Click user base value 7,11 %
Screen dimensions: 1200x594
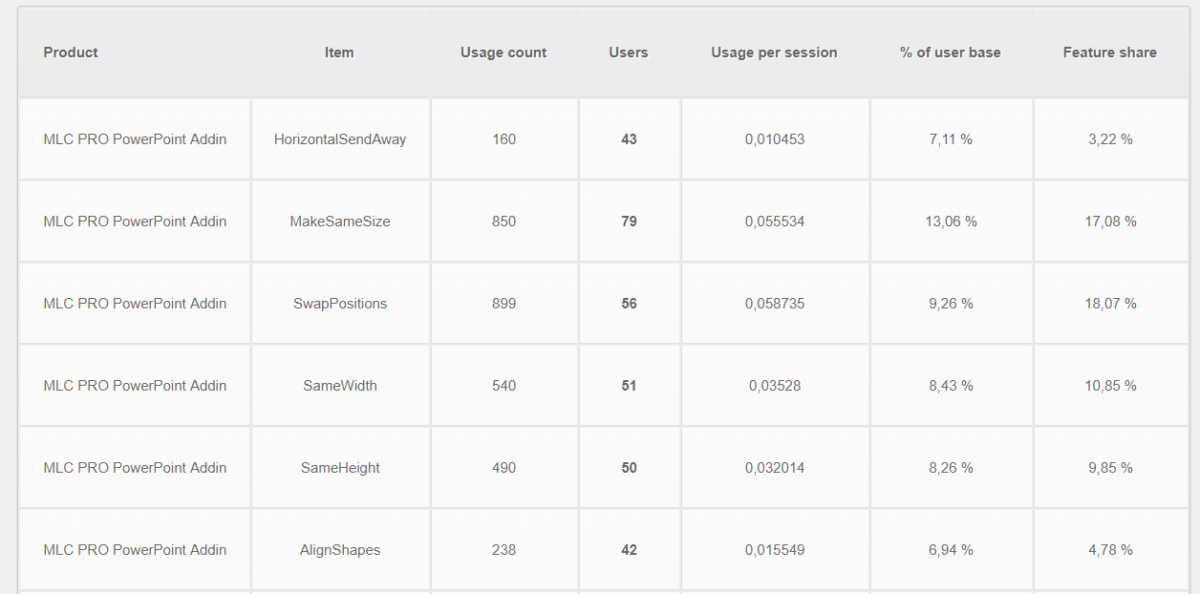point(951,139)
